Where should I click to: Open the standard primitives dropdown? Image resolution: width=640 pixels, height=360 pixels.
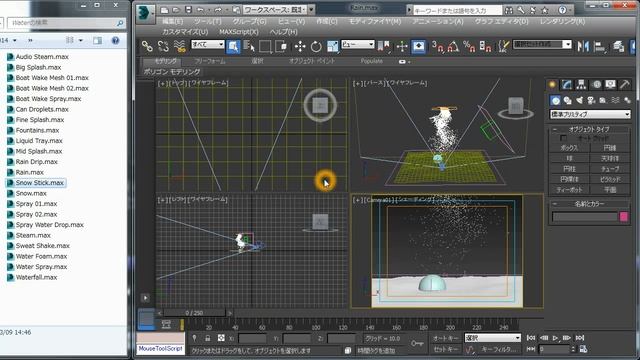click(x=590, y=114)
